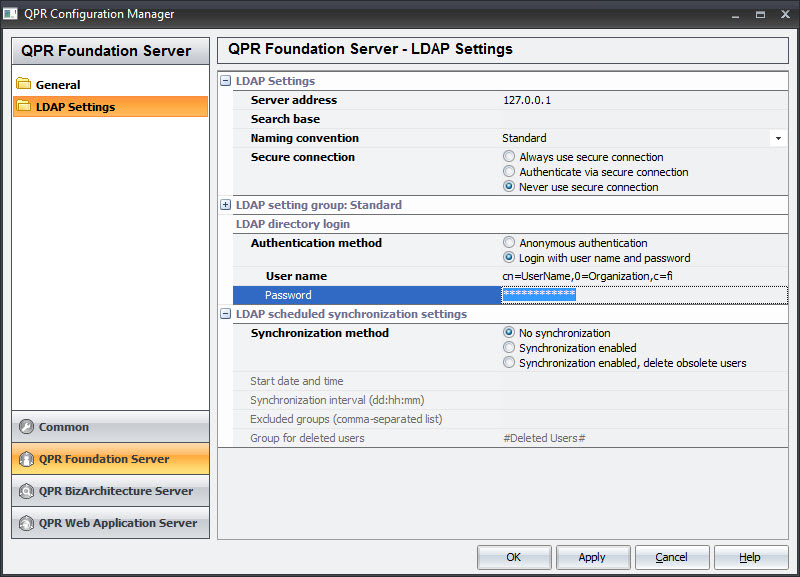The width and height of the screenshot is (800, 577).
Task: Click the OK button
Action: click(514, 557)
